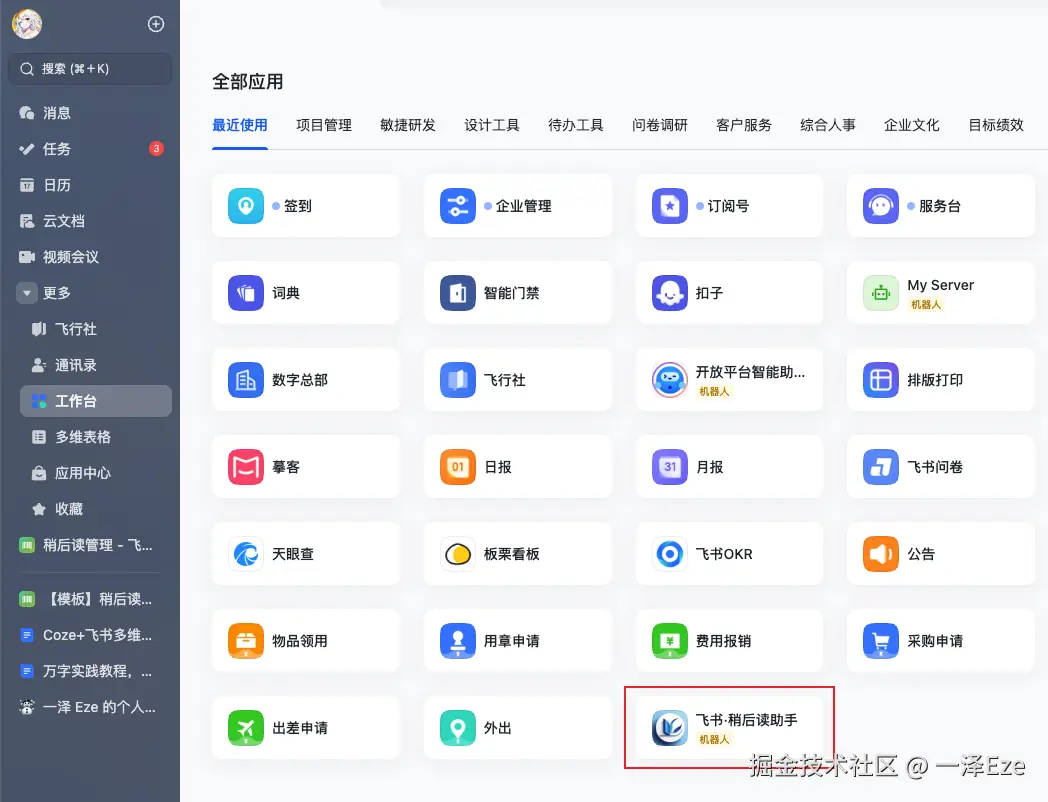Image resolution: width=1048 pixels, height=802 pixels.
Task: Switch to the 客户服务 tab
Action: coord(744,125)
